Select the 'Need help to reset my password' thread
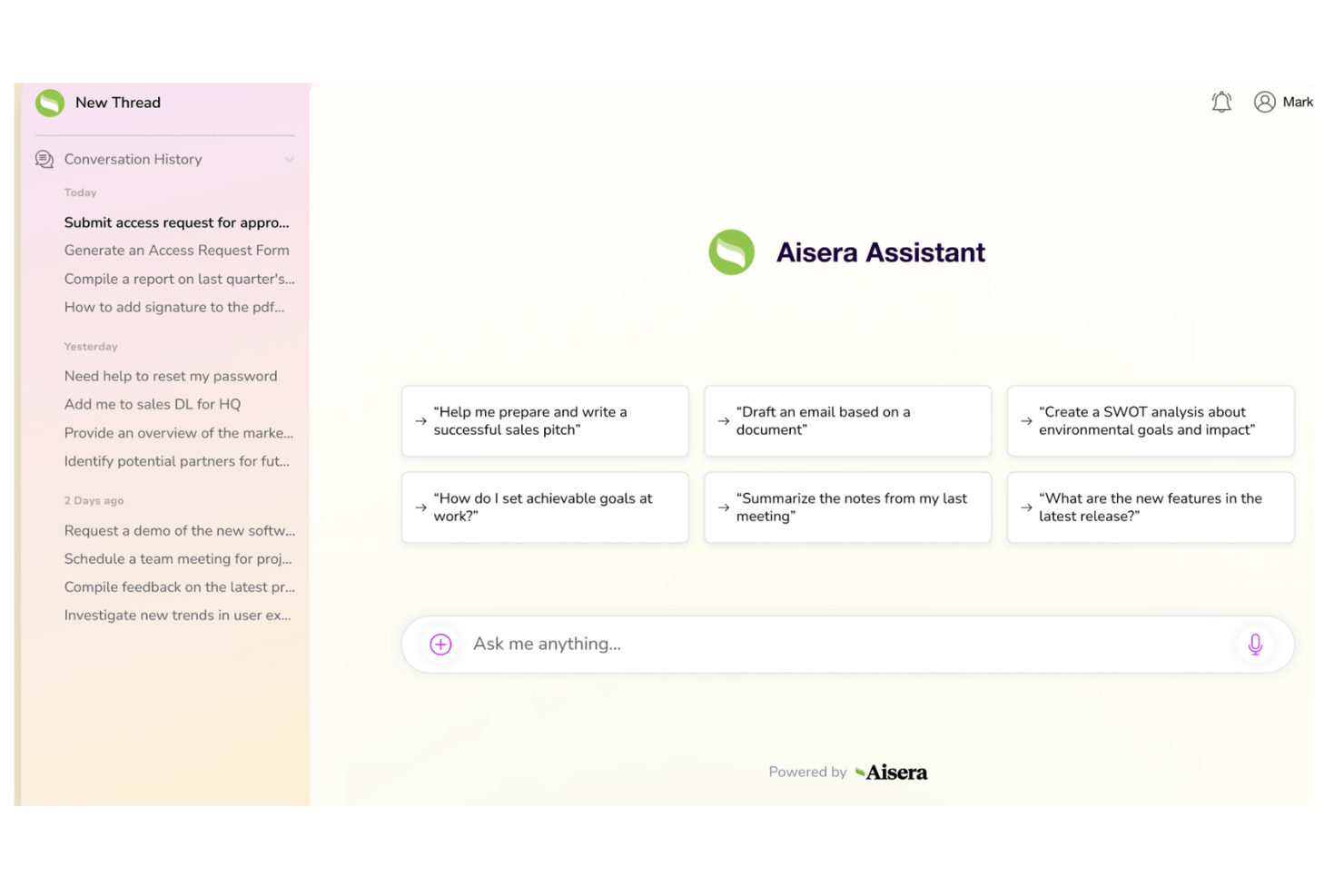Screen dimensions: 1344x896 point(171,376)
